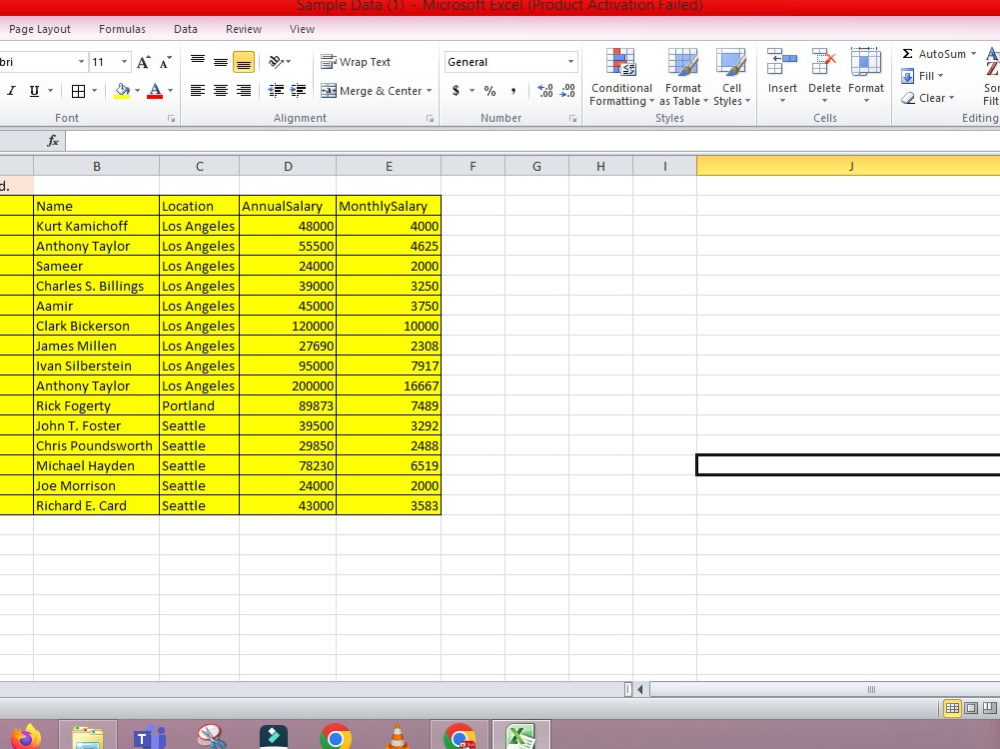Open the Data tab

point(186,29)
